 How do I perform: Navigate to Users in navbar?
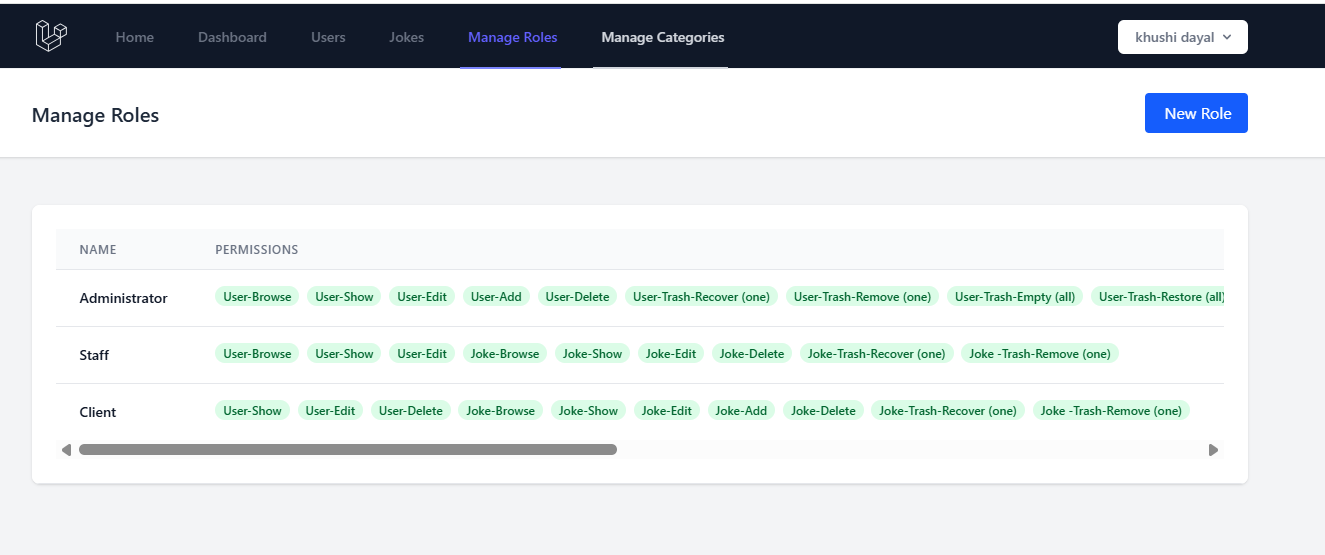click(328, 37)
